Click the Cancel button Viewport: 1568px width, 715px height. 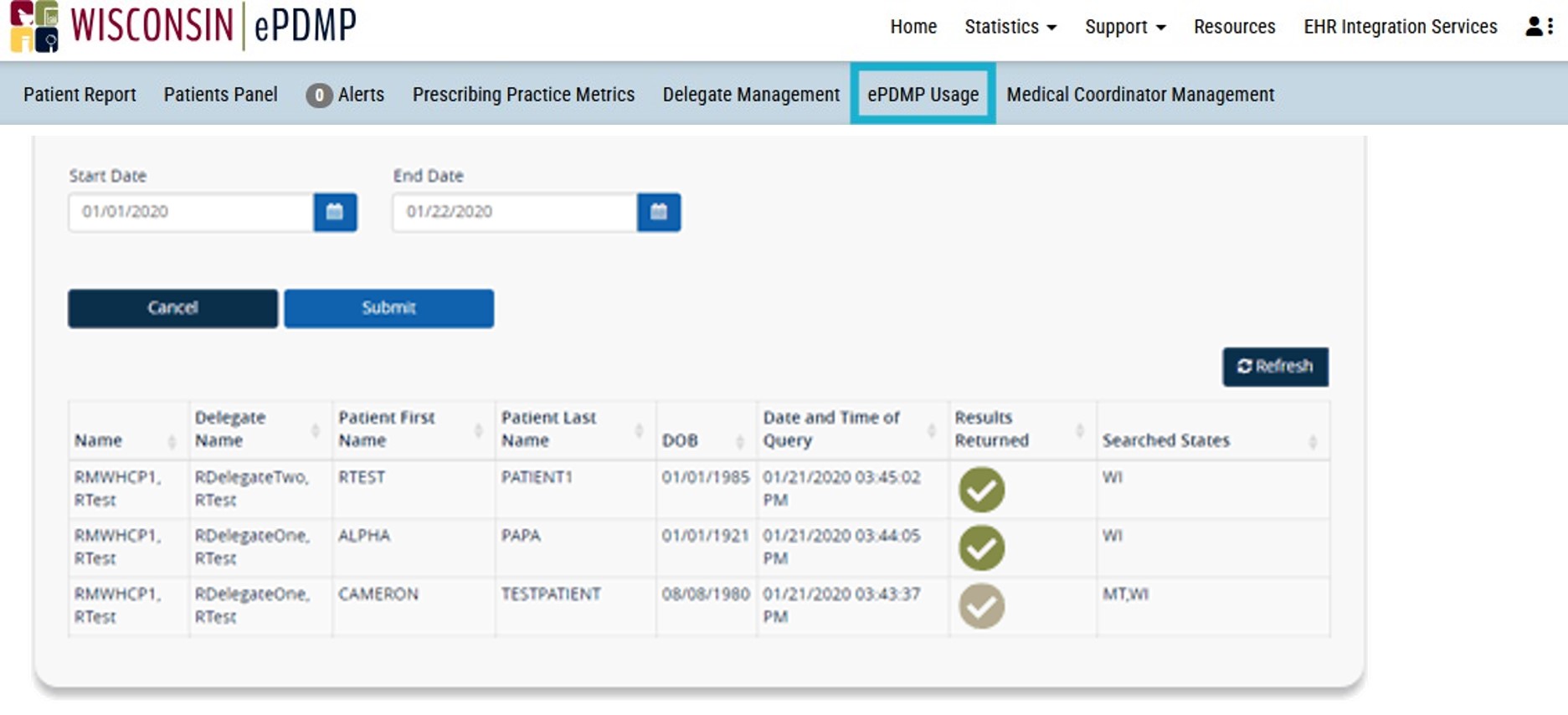(172, 308)
